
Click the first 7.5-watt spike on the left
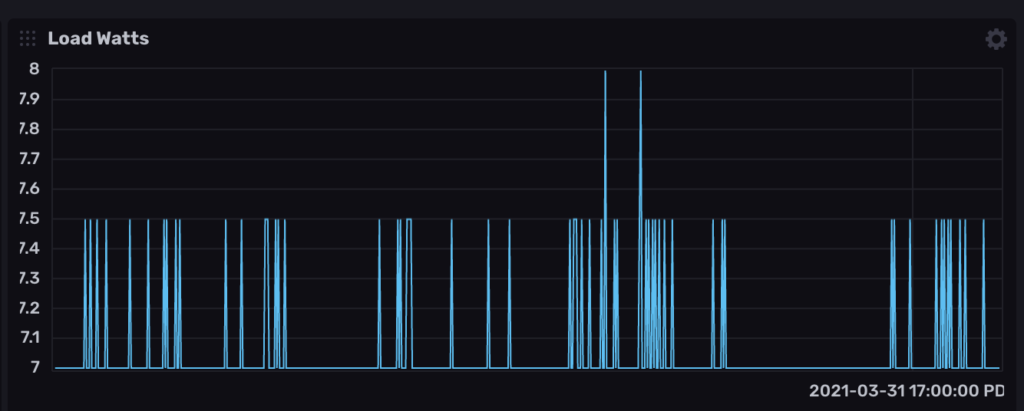pos(85,221)
